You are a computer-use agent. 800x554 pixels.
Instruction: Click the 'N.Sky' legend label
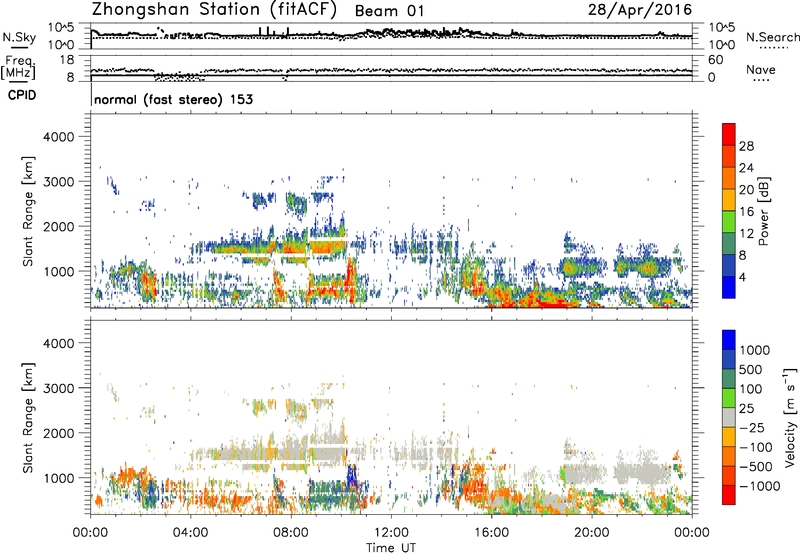click(x=19, y=37)
